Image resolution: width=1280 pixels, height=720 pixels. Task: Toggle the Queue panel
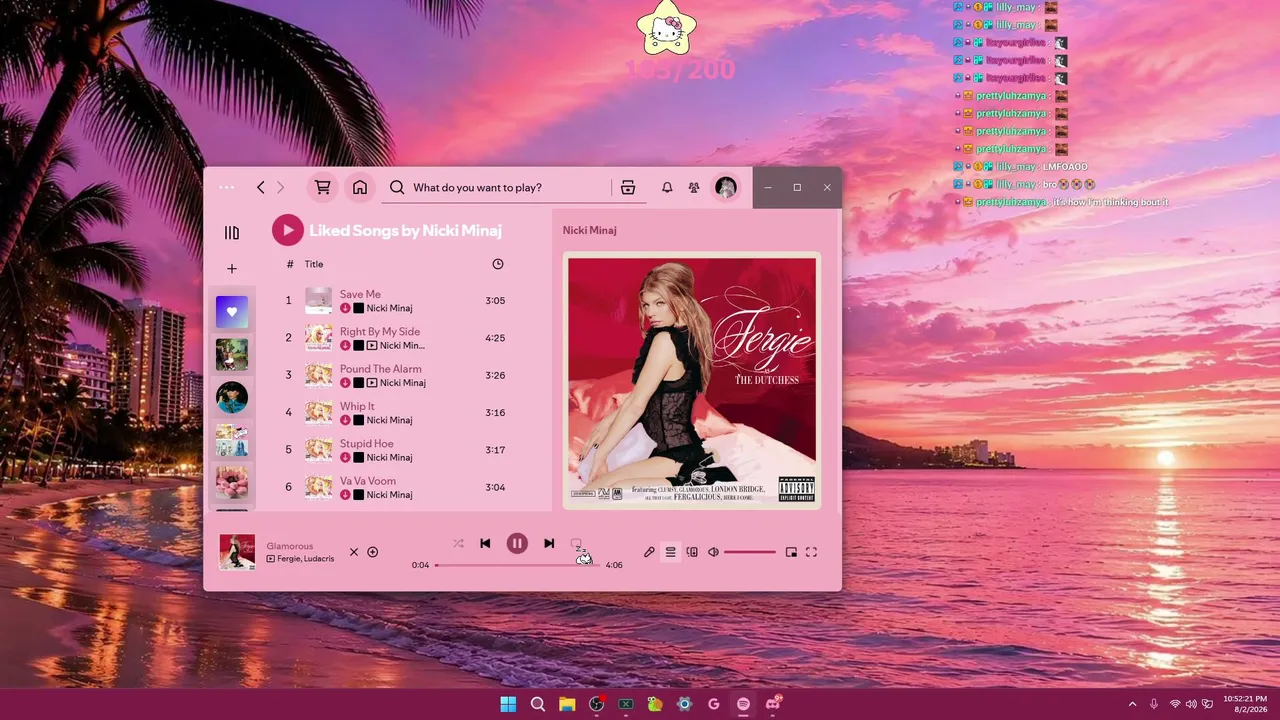(x=671, y=552)
